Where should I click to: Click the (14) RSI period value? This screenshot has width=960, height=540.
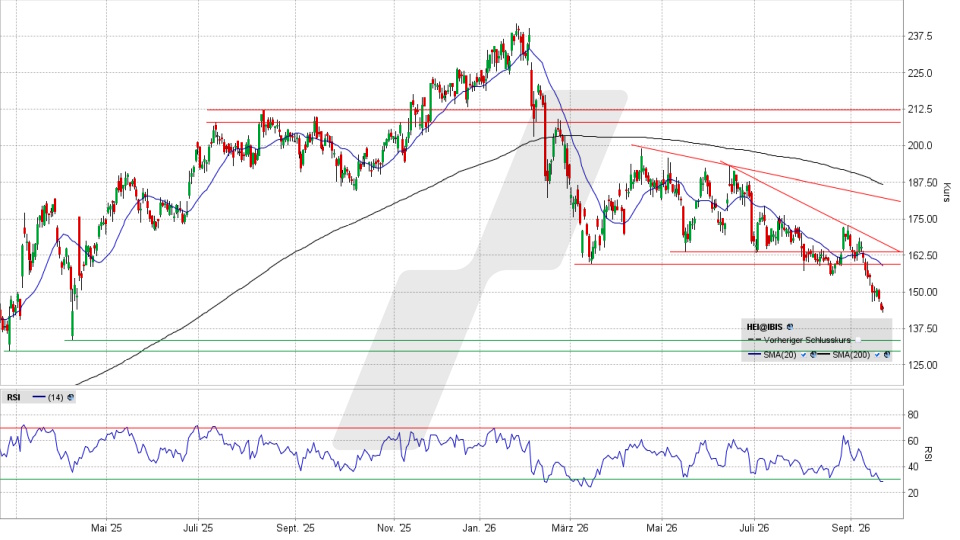click(56, 397)
